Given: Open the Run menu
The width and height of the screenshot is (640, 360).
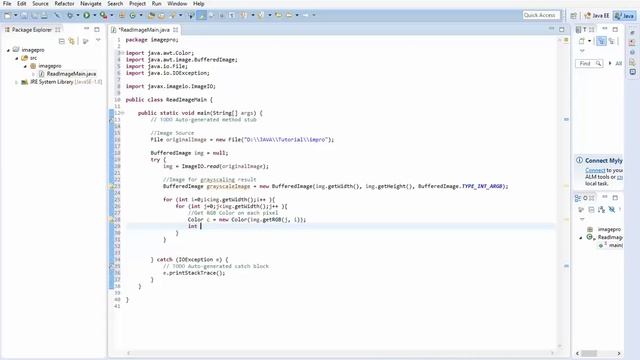Looking at the screenshot, I should pos(156,4).
